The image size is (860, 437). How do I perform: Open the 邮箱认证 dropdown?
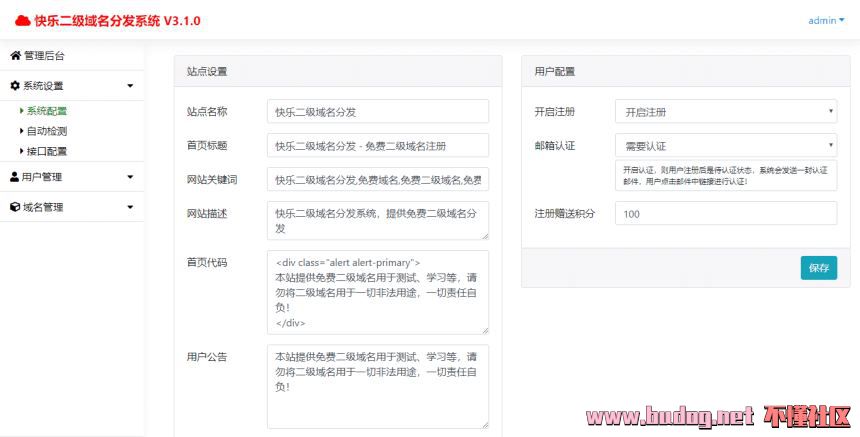(725, 145)
